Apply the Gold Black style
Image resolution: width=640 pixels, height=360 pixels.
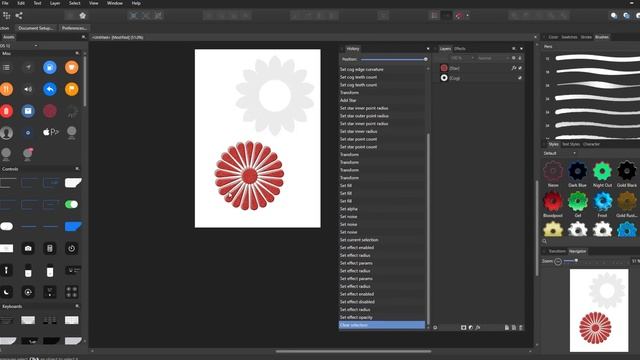point(627,171)
